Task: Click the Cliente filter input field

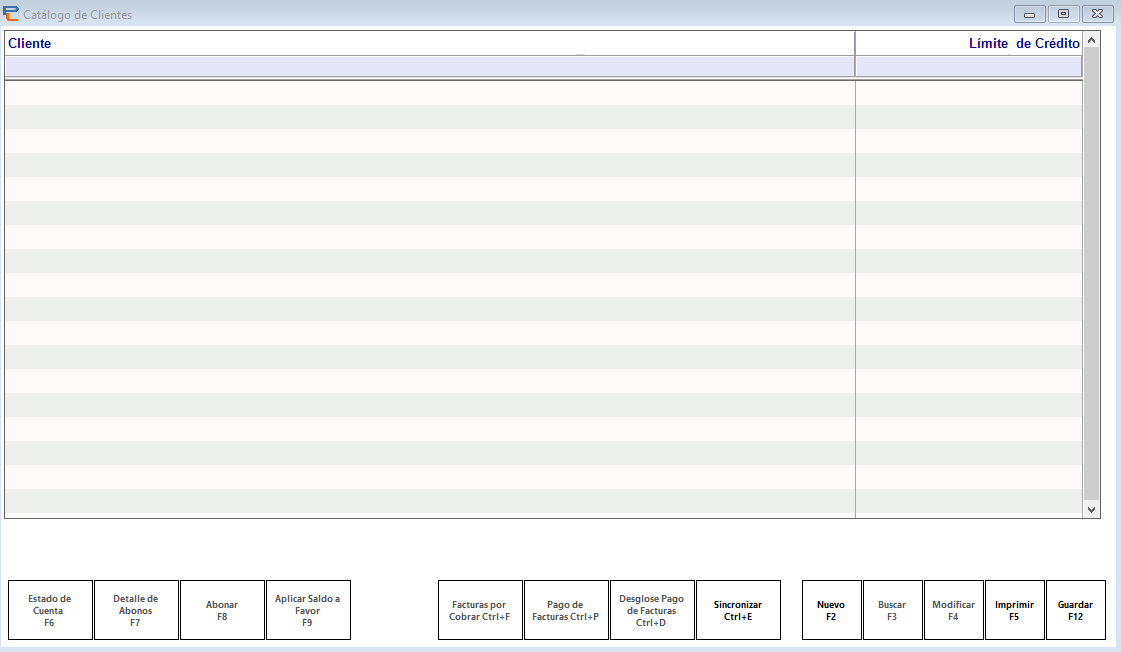Action: (430, 66)
